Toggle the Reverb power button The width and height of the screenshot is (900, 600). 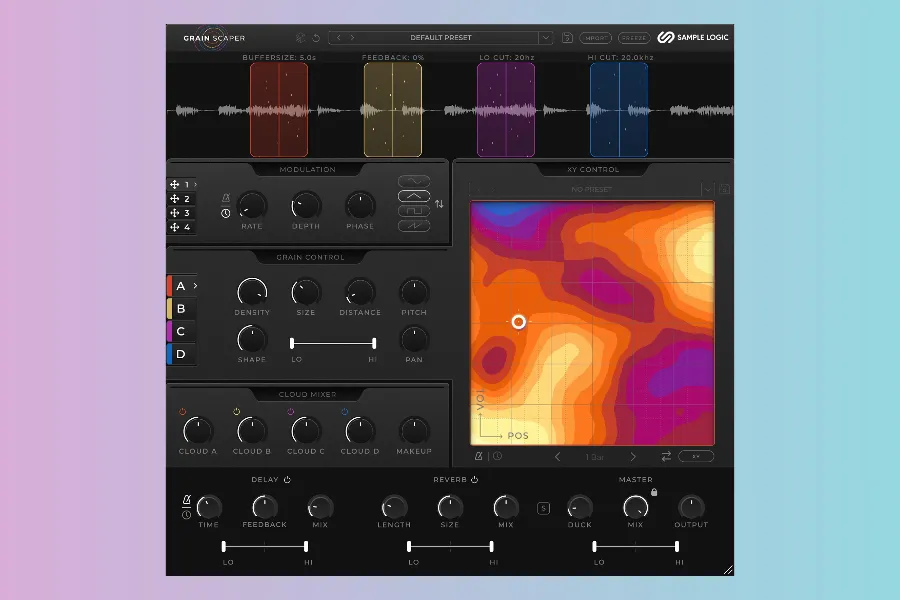[x=474, y=480]
